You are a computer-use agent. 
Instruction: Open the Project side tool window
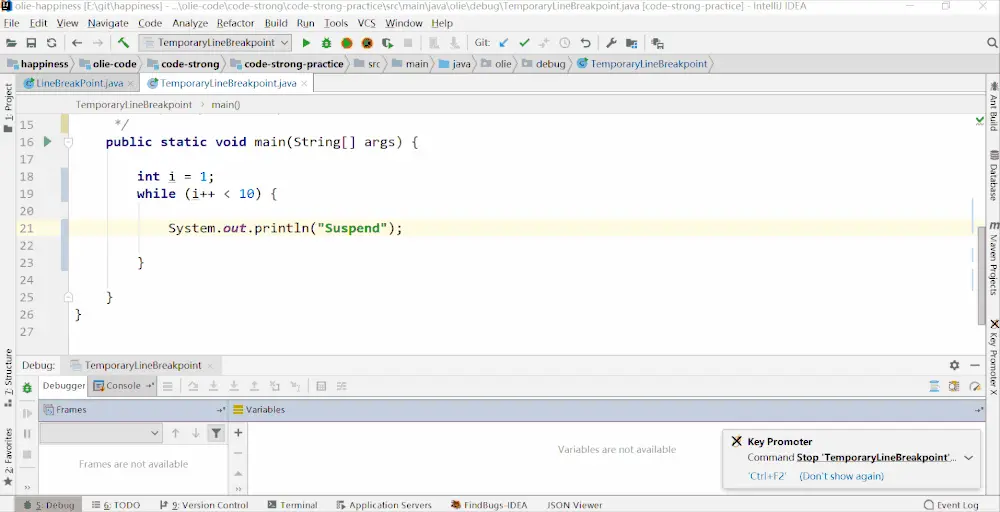point(8,107)
